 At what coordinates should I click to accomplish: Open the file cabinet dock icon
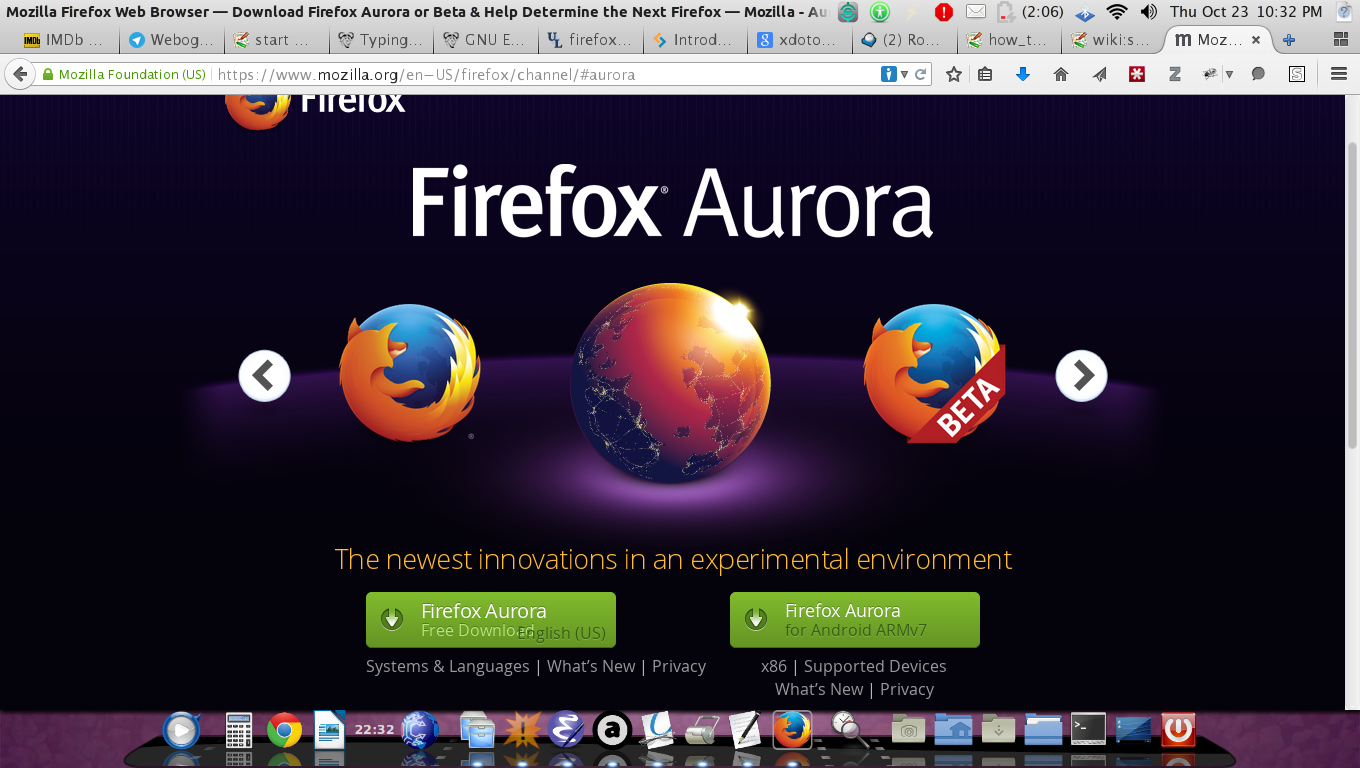pyautogui.click(x=477, y=730)
